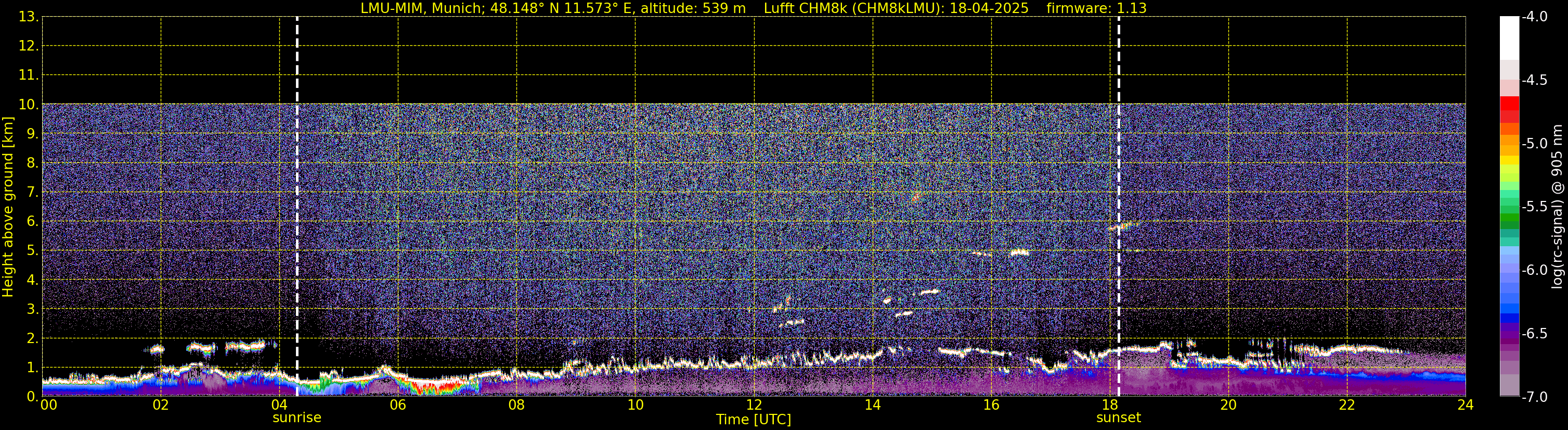Click the '10.' tick on the height axis

pyautogui.click(x=29, y=105)
